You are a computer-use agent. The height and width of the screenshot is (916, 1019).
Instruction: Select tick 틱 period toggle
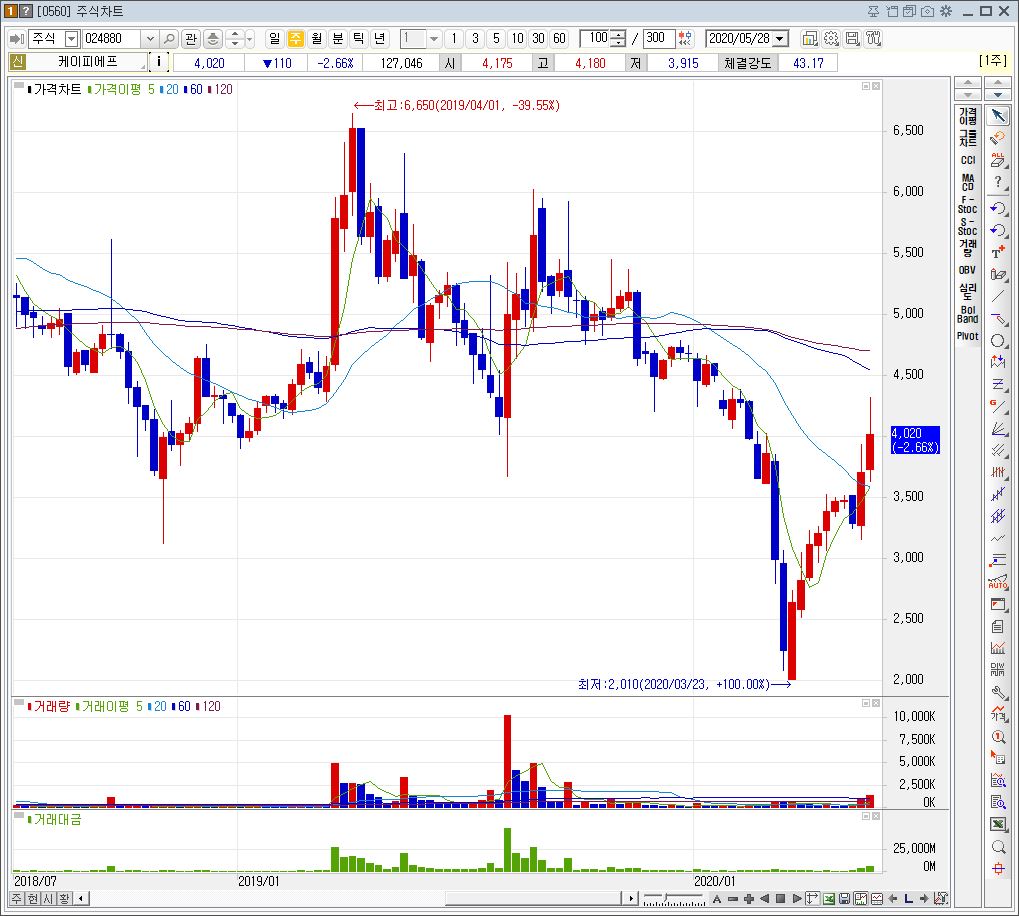coord(358,39)
